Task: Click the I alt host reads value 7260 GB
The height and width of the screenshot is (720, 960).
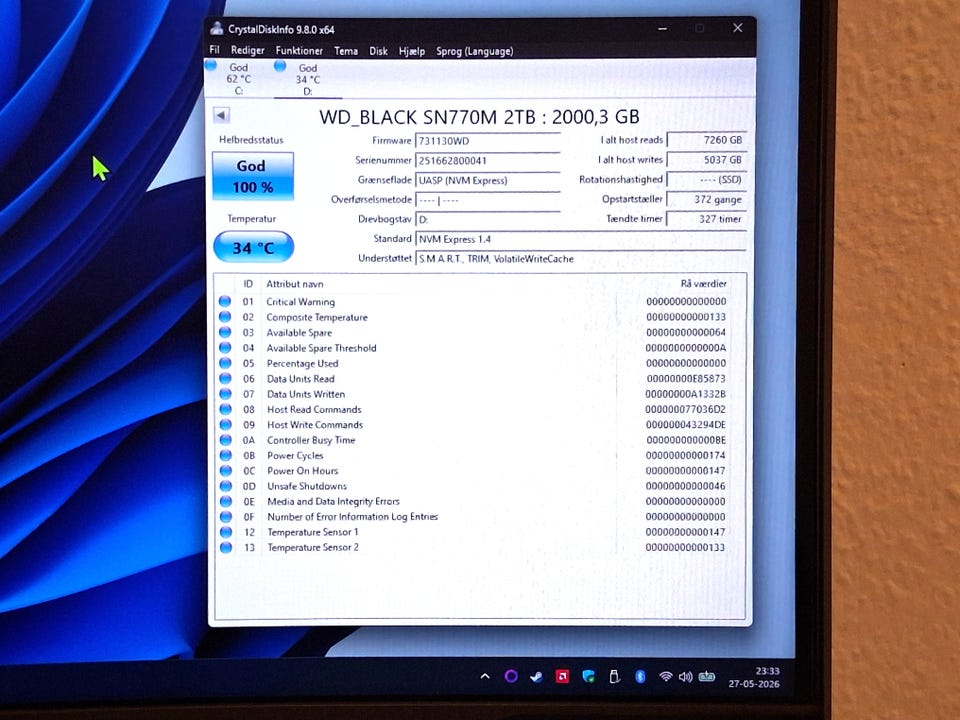Action: [x=707, y=140]
